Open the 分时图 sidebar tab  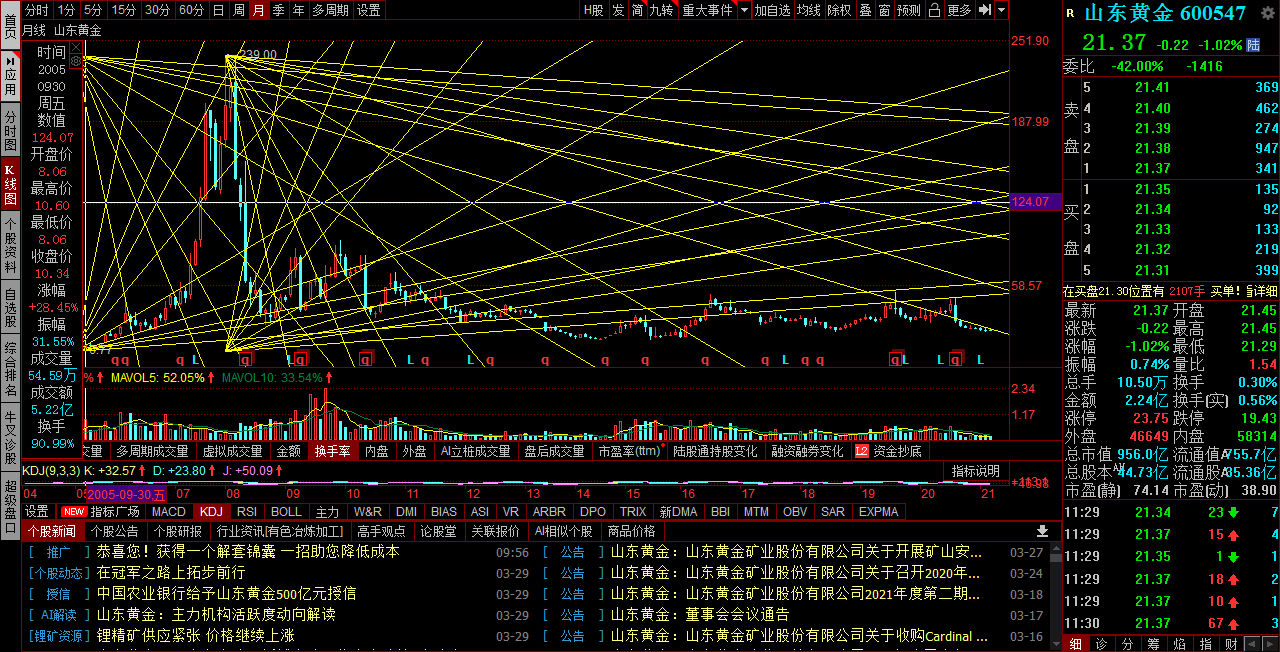pyautogui.click(x=10, y=131)
